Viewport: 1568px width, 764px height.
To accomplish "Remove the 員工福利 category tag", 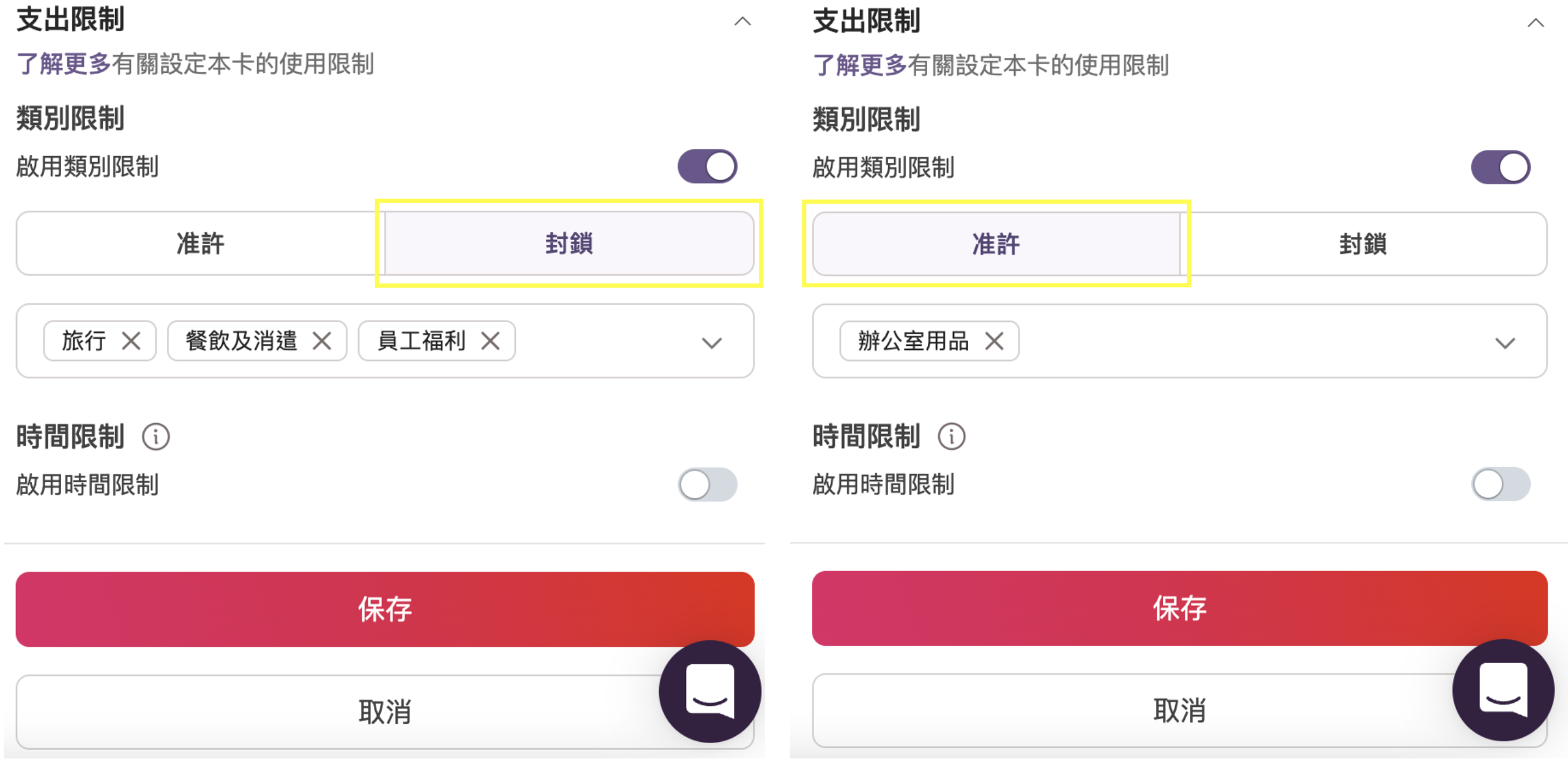I will coord(490,340).
